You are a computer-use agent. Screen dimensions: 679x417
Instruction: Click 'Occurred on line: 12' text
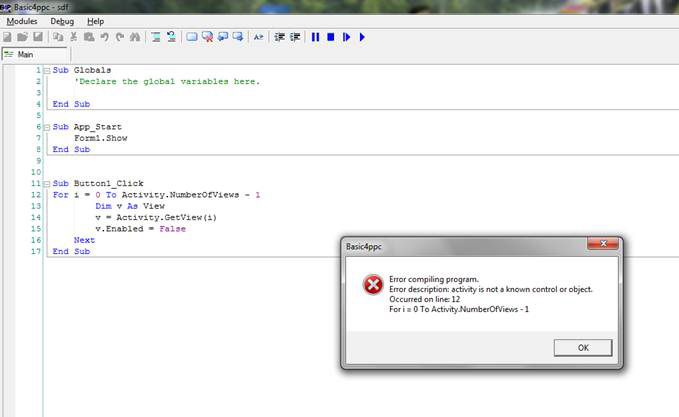[x=424, y=299]
